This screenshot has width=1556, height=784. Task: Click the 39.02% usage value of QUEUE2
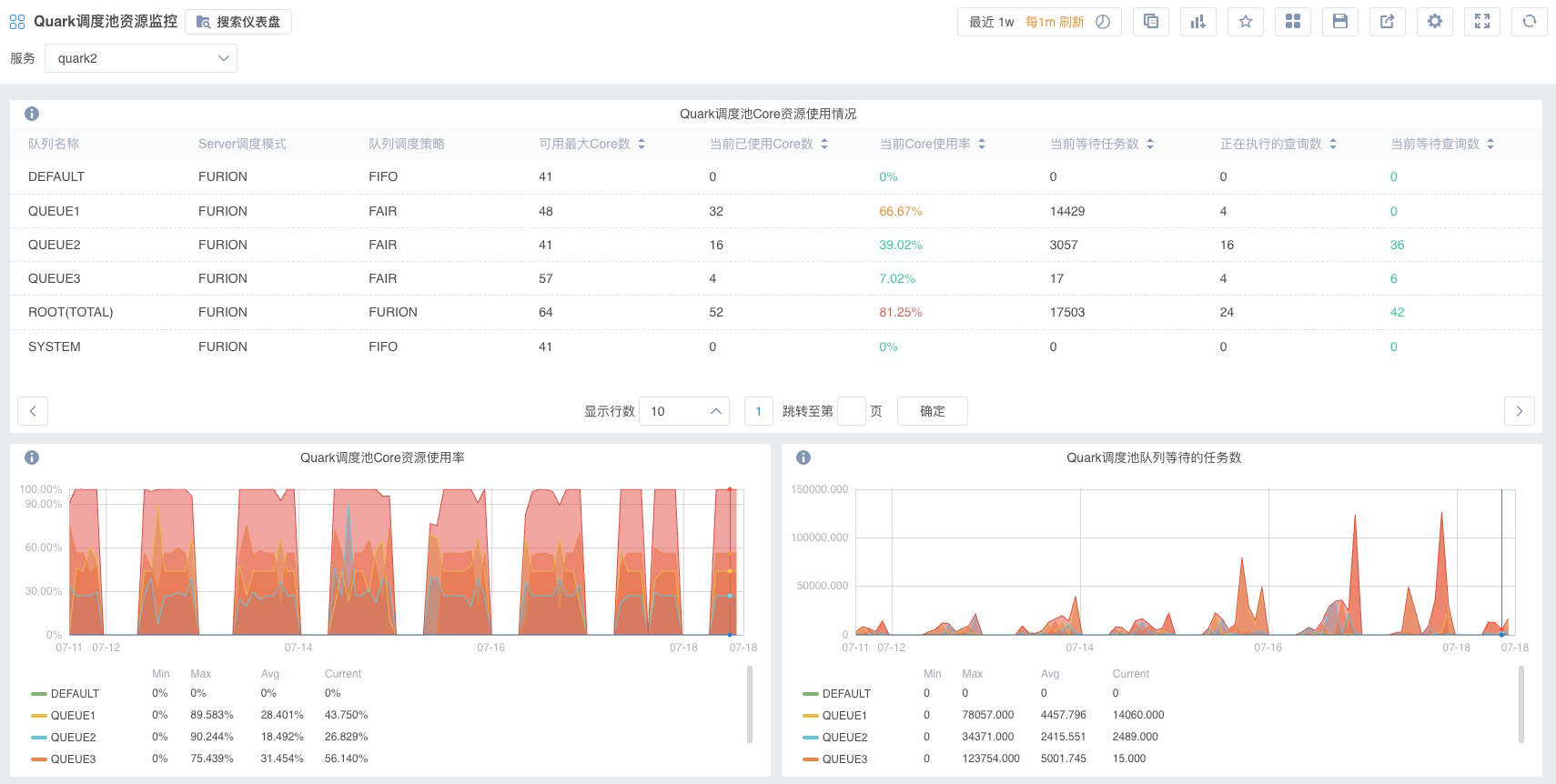coord(901,245)
